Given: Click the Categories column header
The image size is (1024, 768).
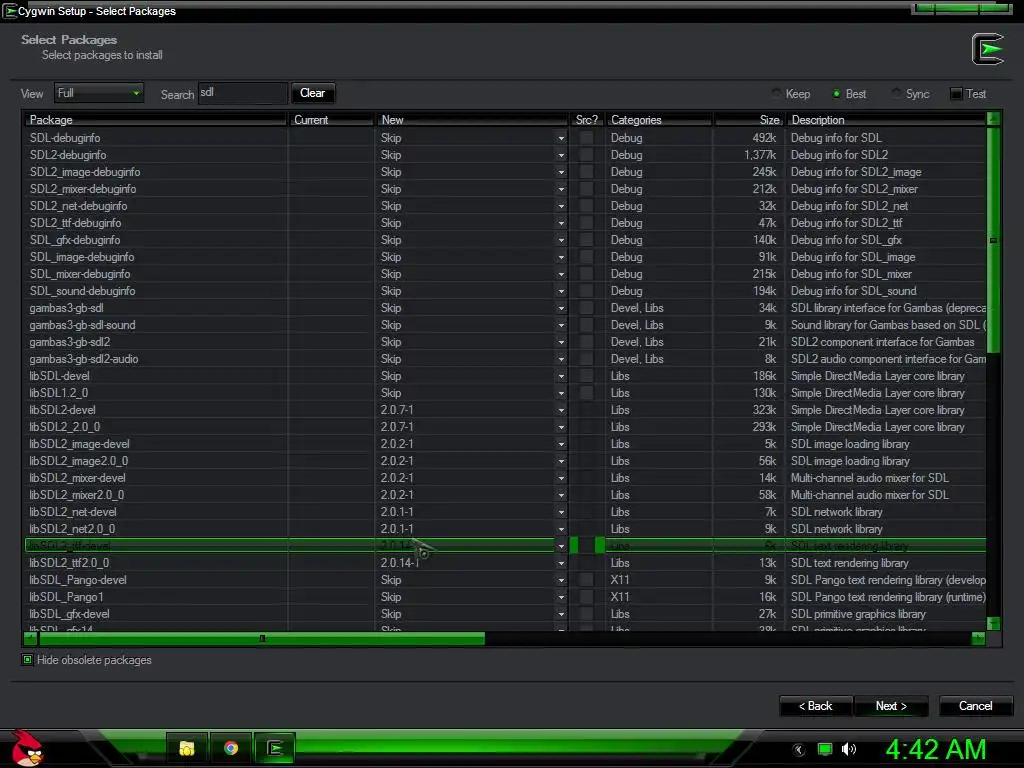Looking at the screenshot, I should [659, 120].
